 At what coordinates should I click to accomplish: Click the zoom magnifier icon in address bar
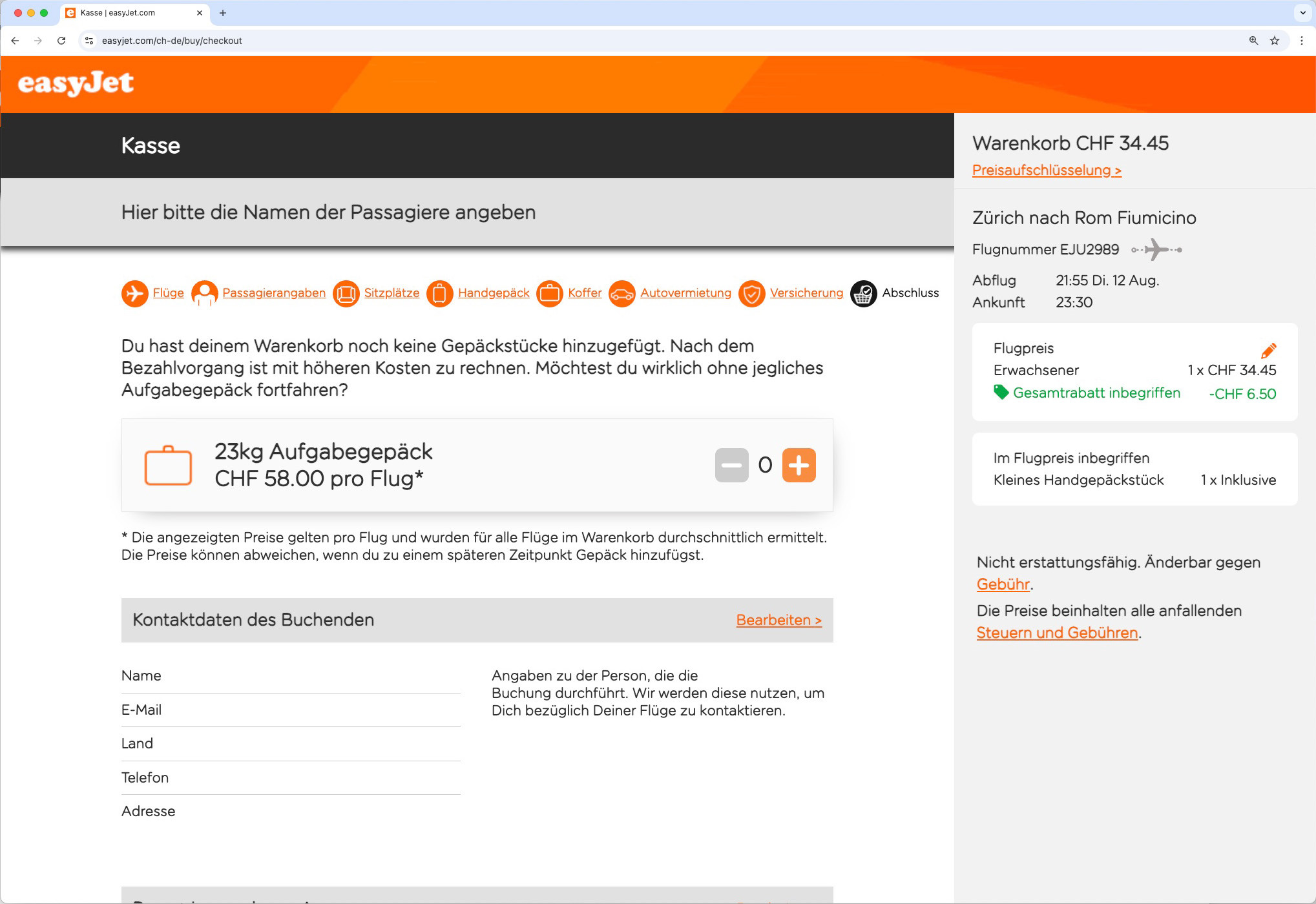click(1253, 41)
